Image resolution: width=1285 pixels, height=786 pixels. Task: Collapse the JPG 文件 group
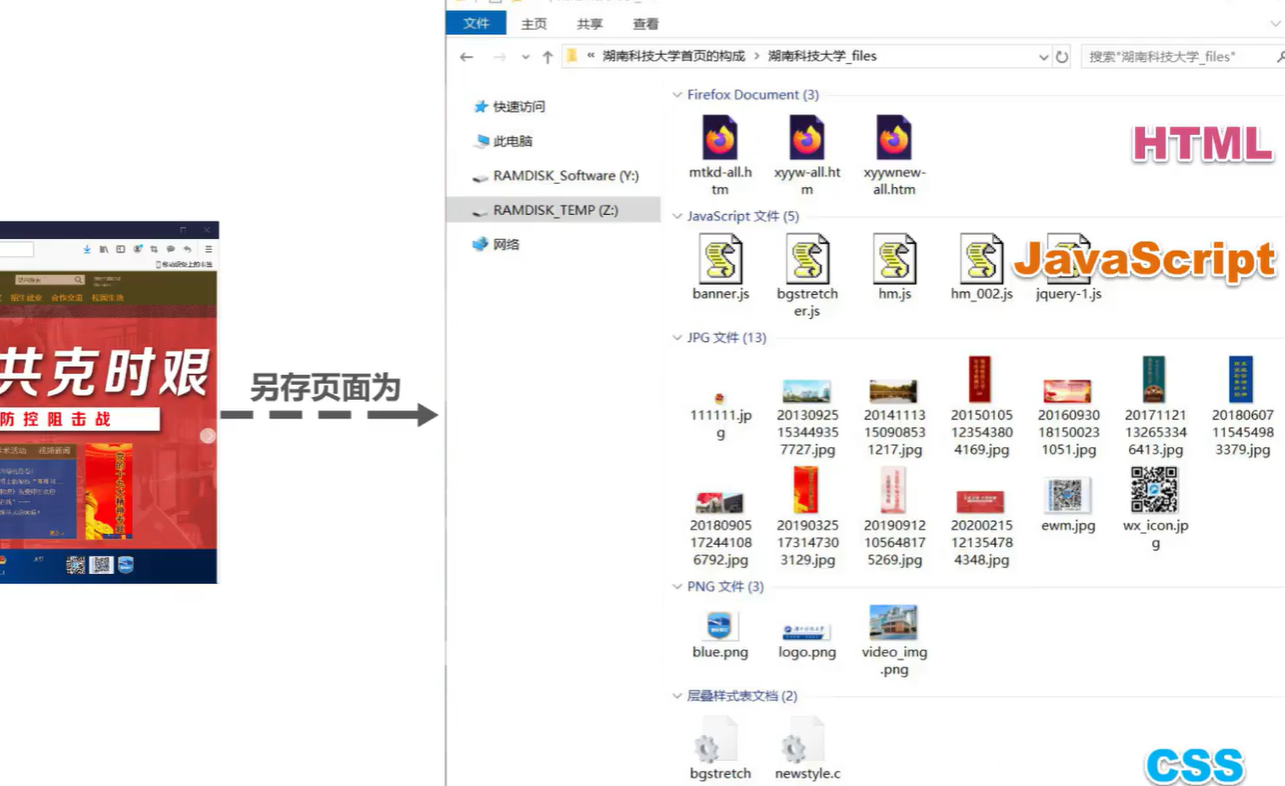tap(678, 338)
